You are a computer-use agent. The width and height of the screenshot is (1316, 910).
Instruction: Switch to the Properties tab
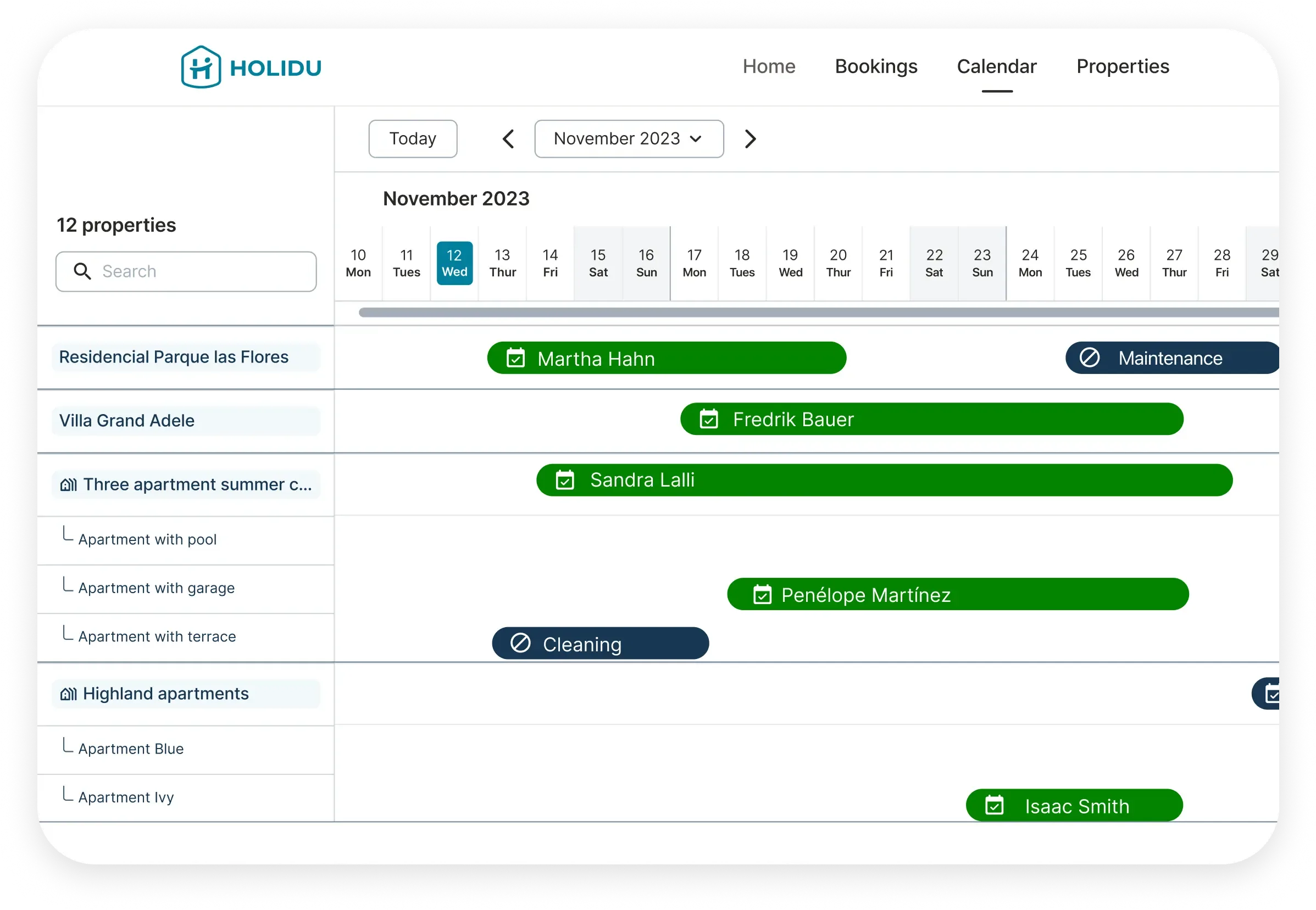1122,66
